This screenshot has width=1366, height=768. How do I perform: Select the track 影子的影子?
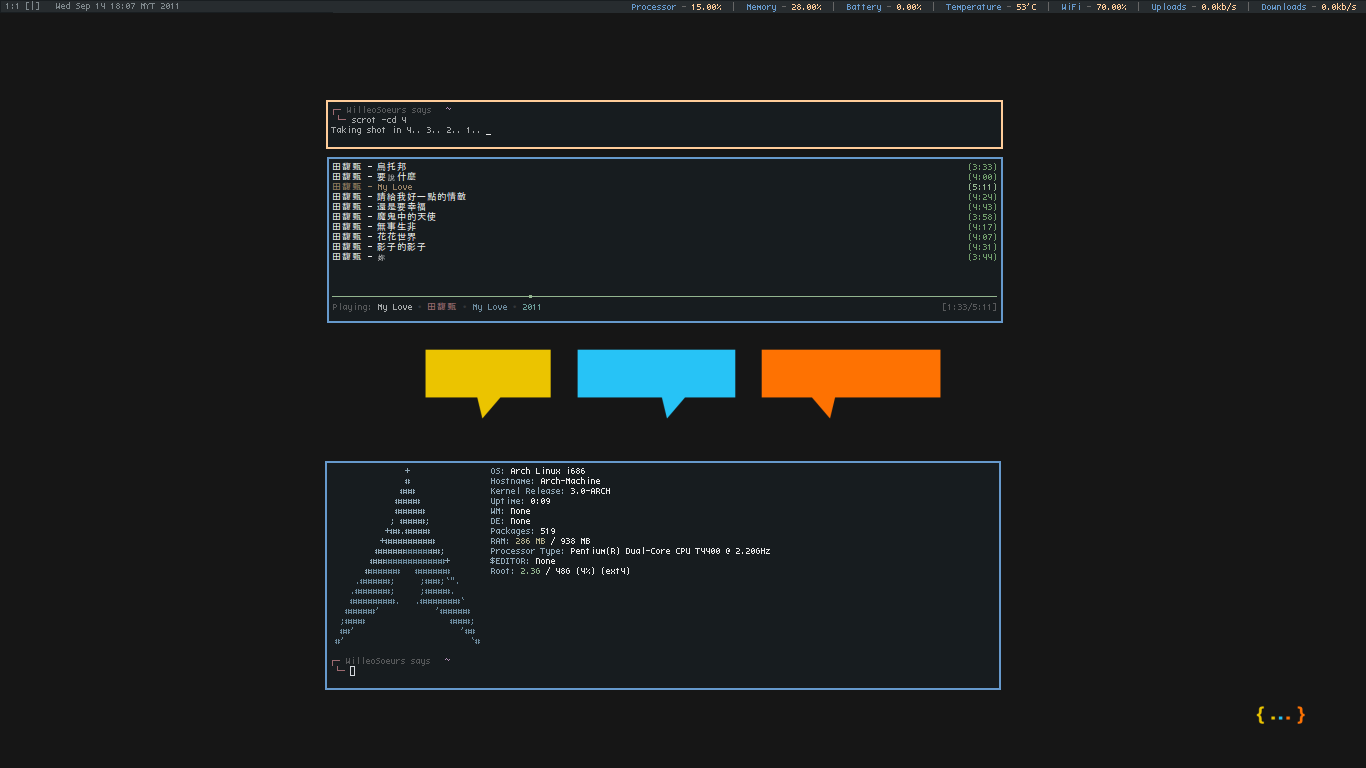(665, 247)
